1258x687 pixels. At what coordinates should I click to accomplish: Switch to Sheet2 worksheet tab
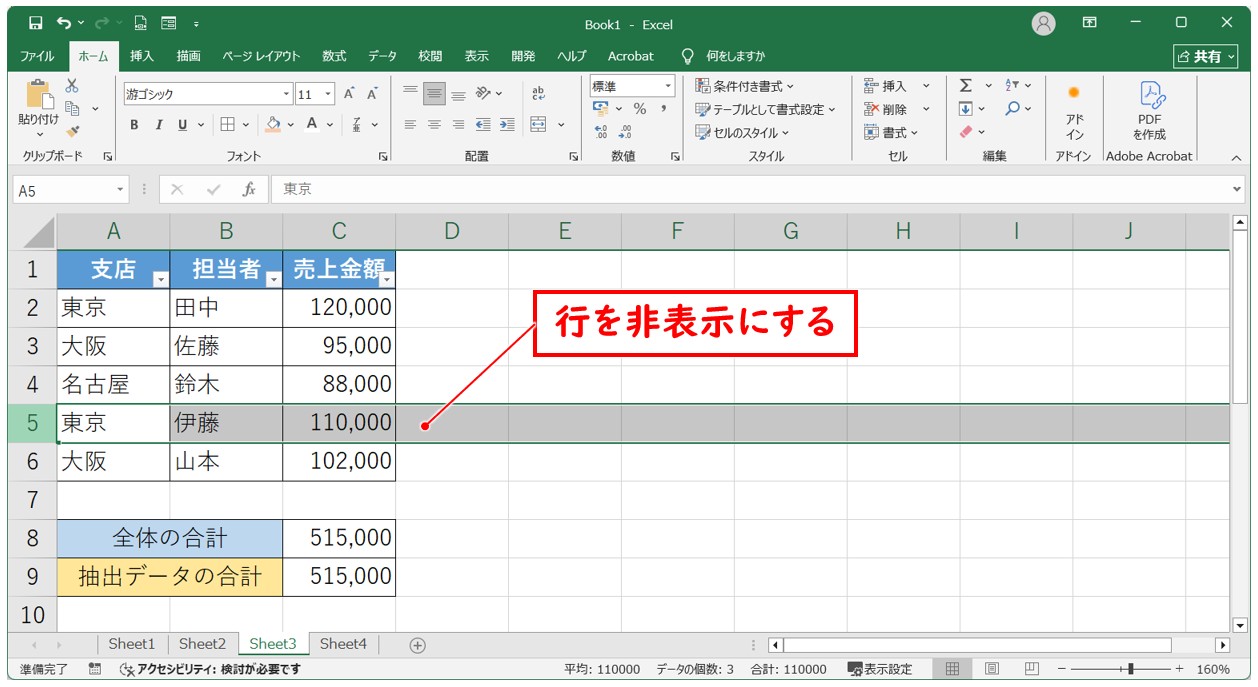pos(202,644)
